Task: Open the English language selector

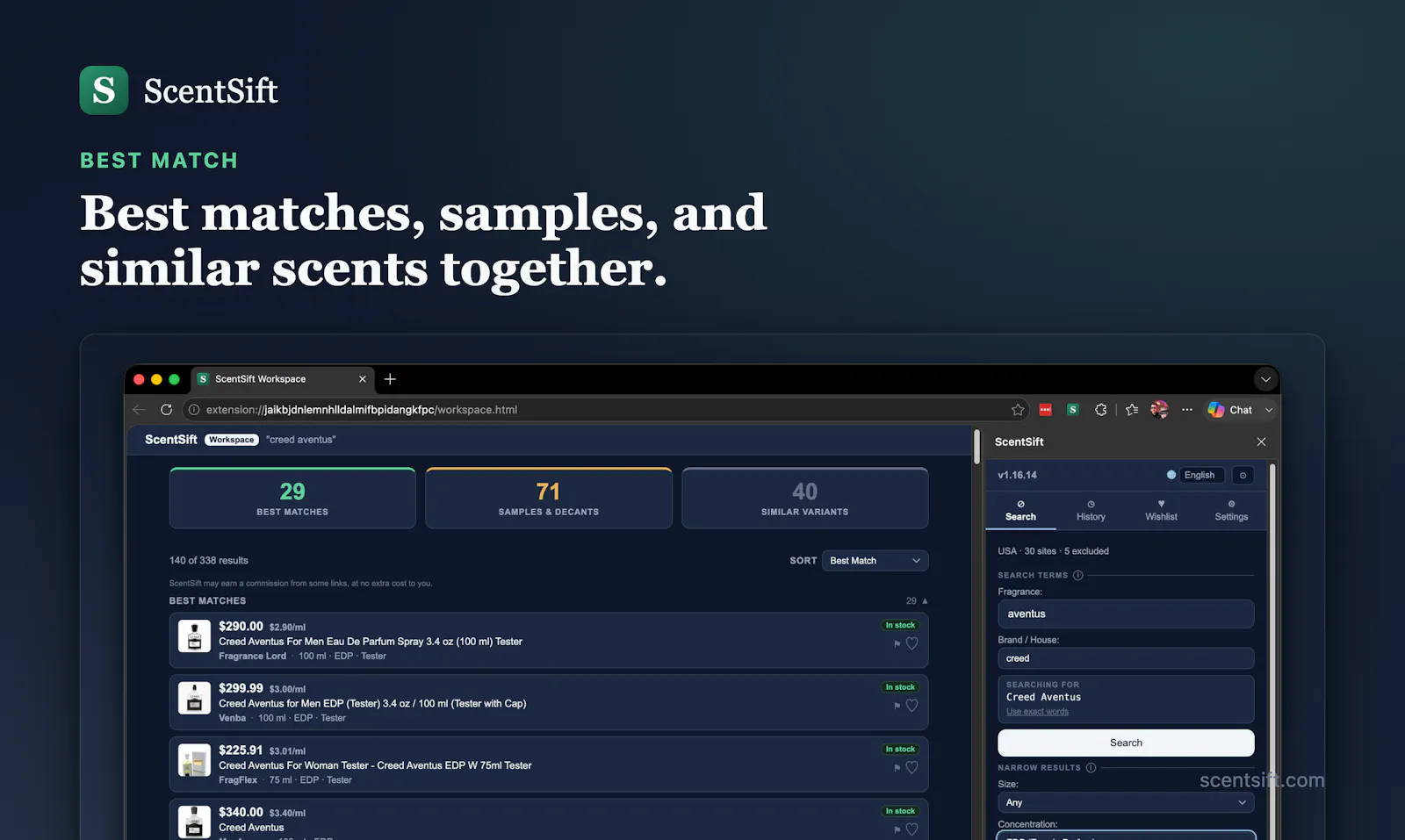Action: click(x=1200, y=475)
